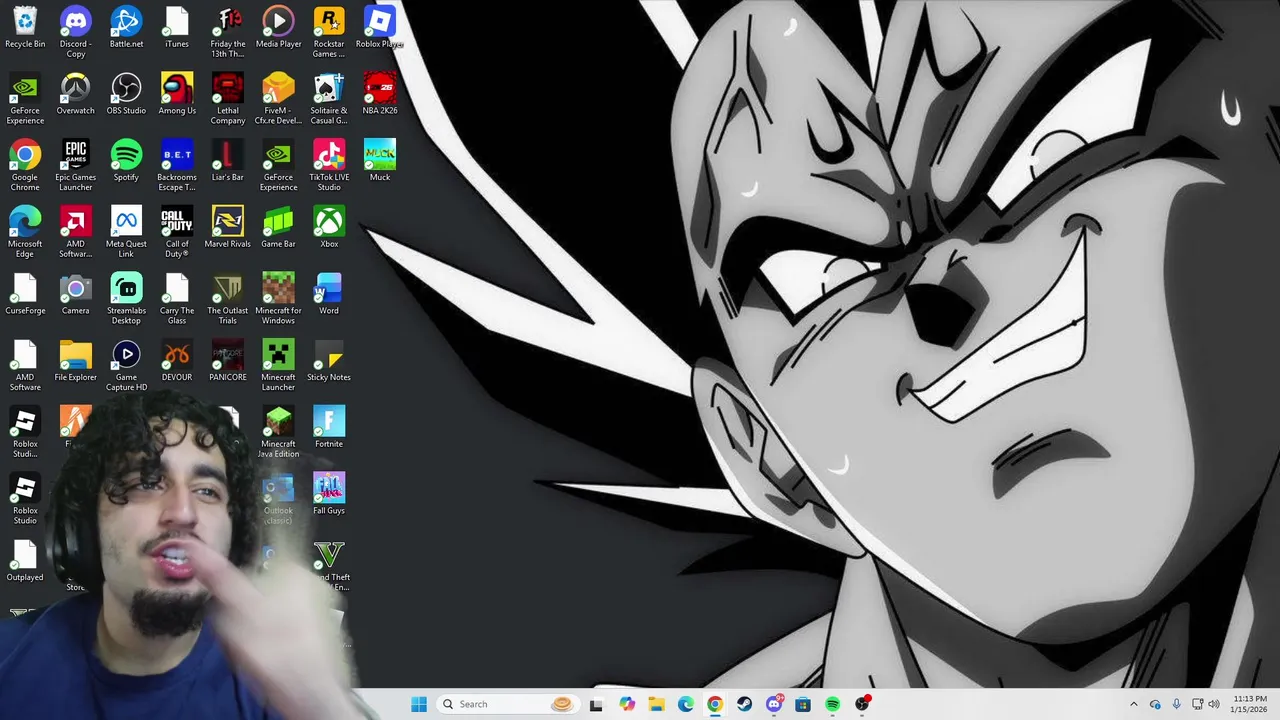Expand hidden system tray icons

point(1133,704)
